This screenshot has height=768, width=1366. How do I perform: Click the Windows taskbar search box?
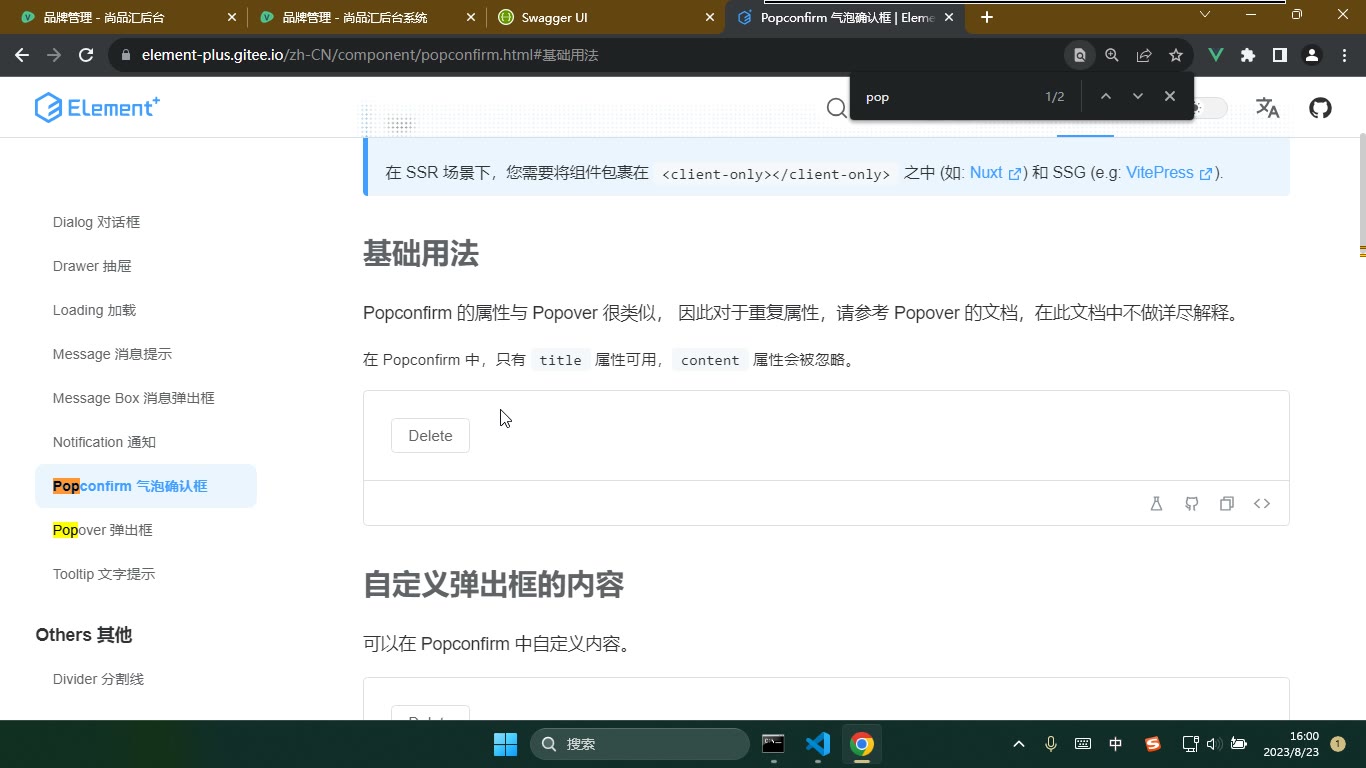(640, 744)
